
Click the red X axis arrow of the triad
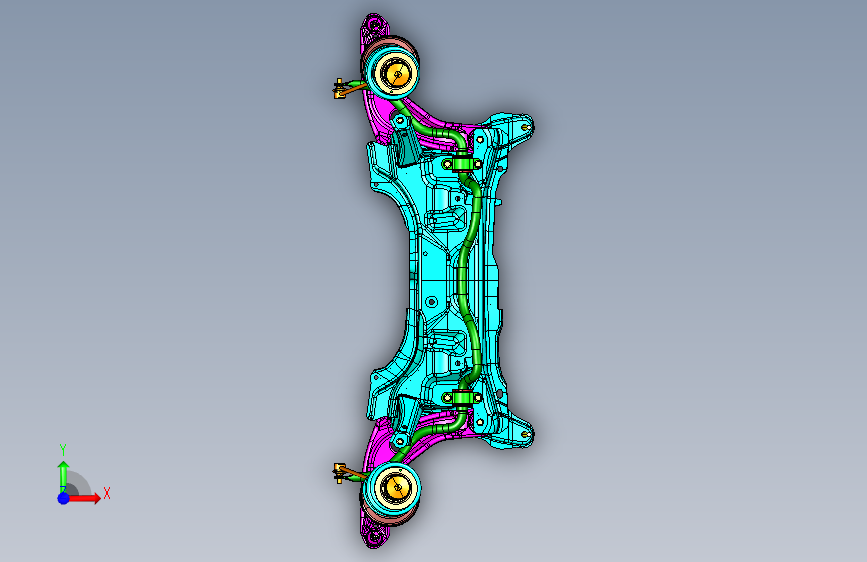tap(84, 498)
